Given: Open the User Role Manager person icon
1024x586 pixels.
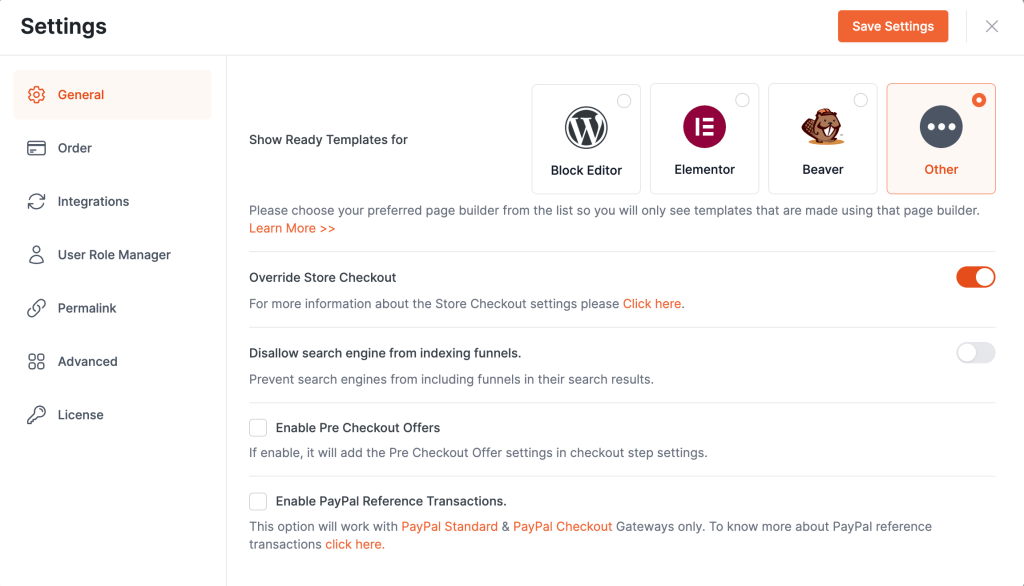Looking at the screenshot, I should pos(37,254).
